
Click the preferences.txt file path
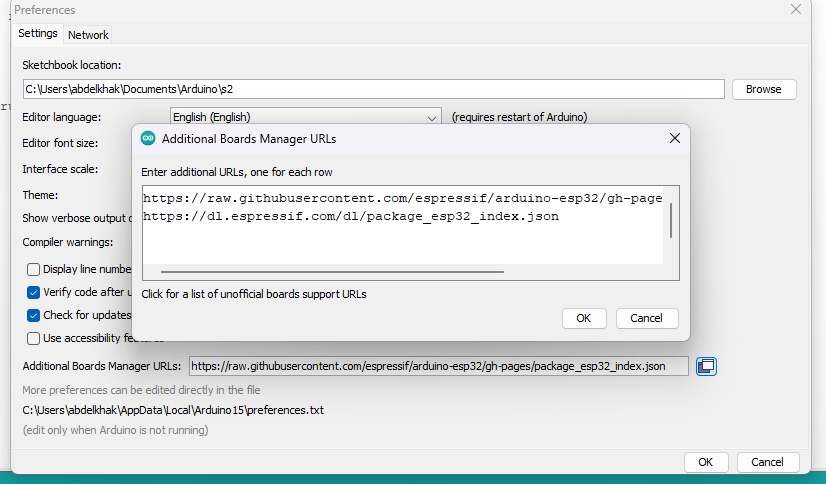[x=173, y=410]
